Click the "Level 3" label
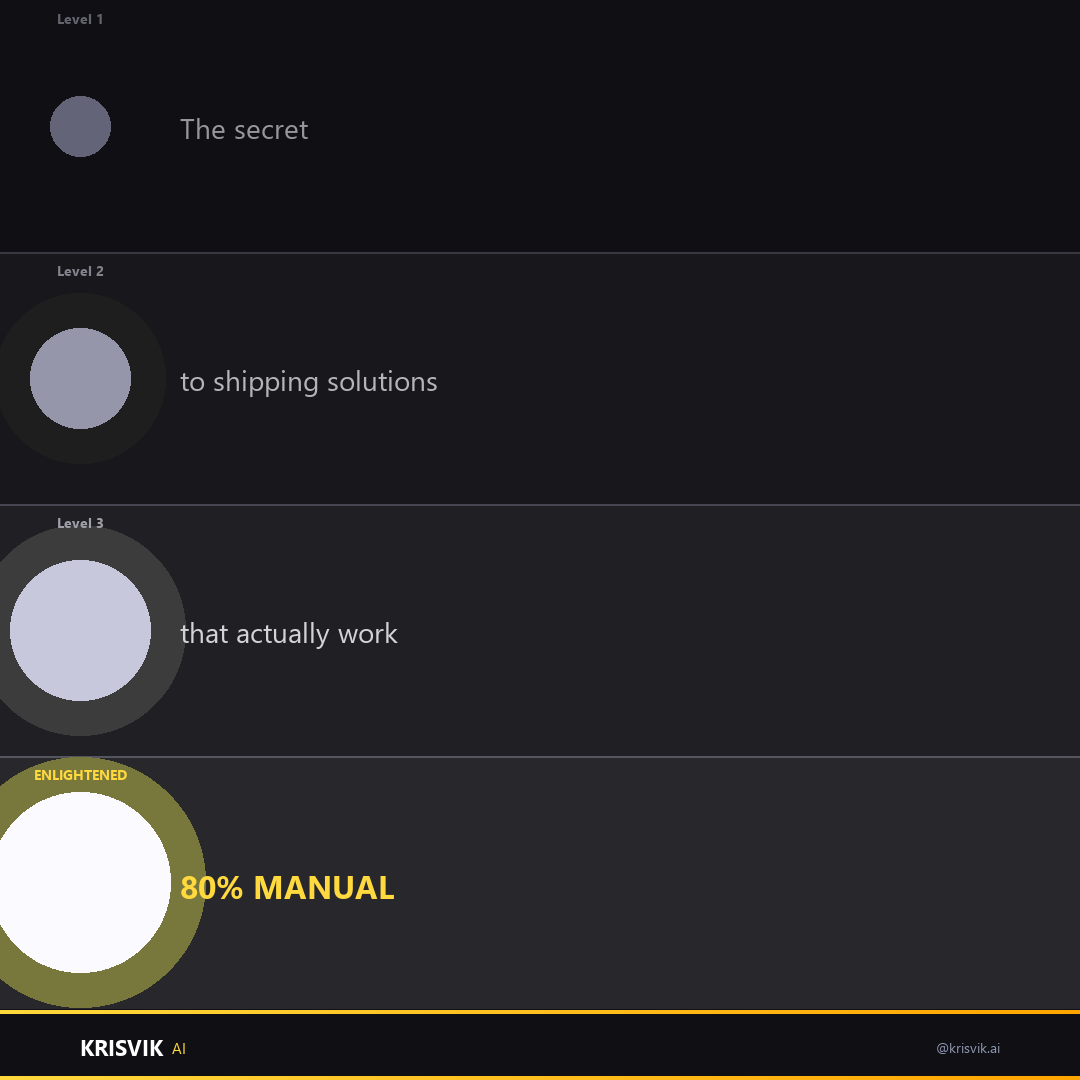The image size is (1080, 1080). [x=81, y=523]
